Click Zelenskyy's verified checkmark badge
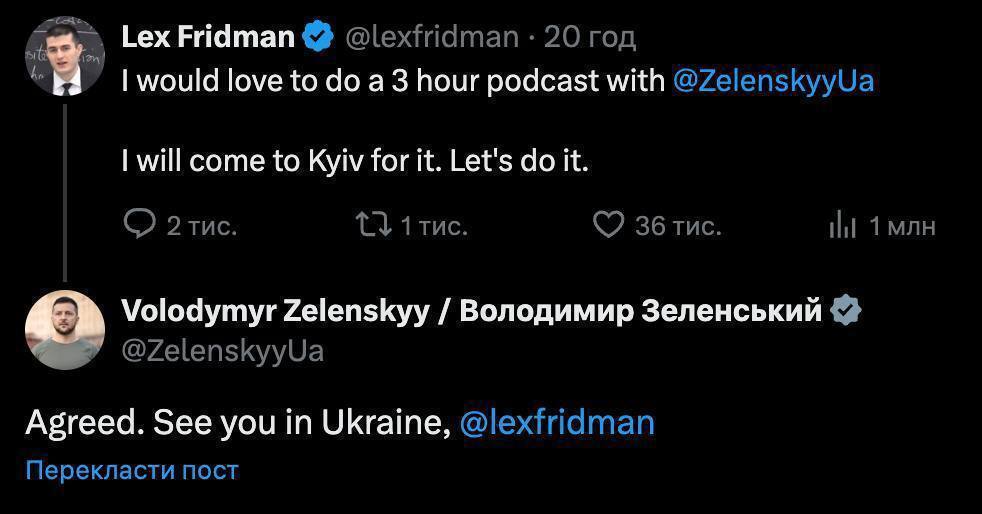The width and height of the screenshot is (982, 514). coord(847,311)
